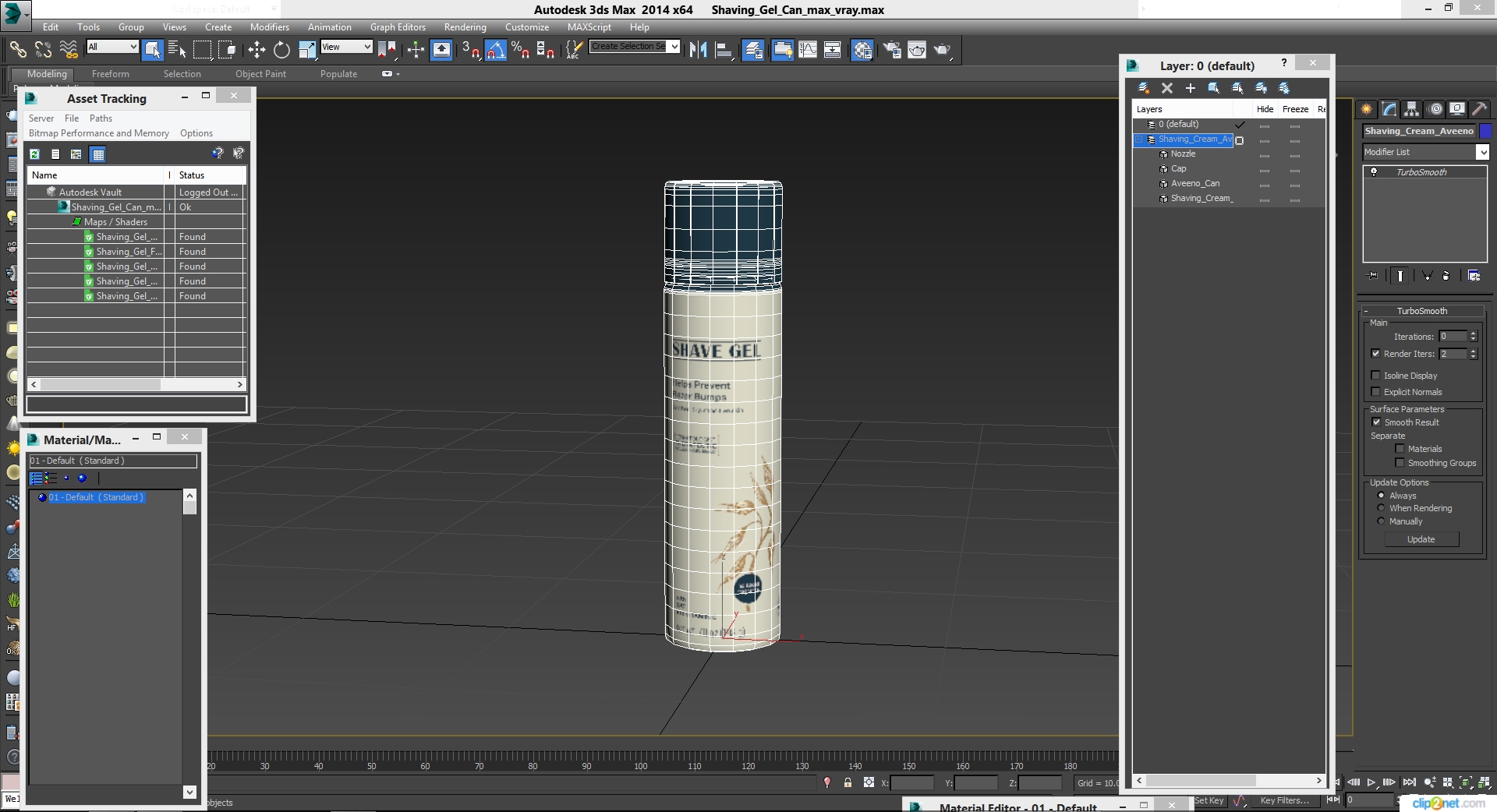1497x812 pixels.
Task: Select the Nozzle object in Layer dialog
Action: coord(1183,154)
